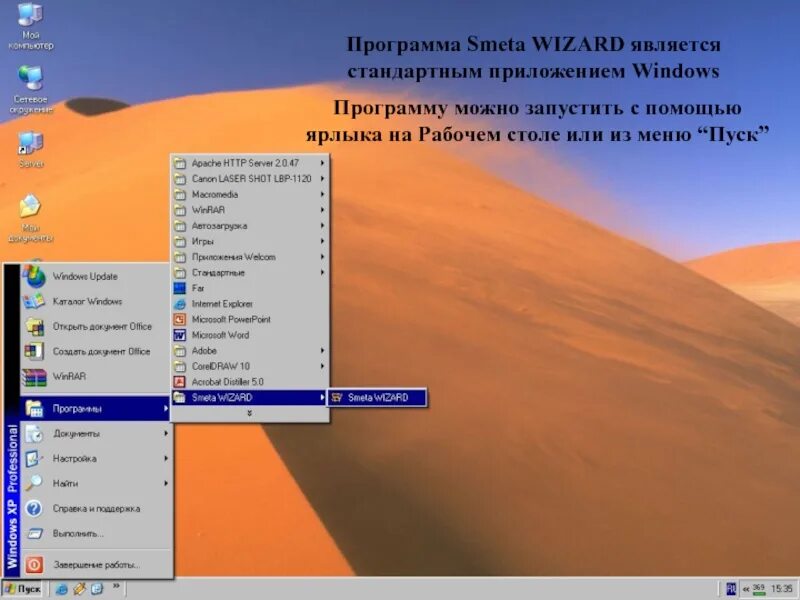Image resolution: width=800 pixels, height=600 pixels.
Task: Expand hidden Quick Launch items chevron
Action: click(x=116, y=586)
